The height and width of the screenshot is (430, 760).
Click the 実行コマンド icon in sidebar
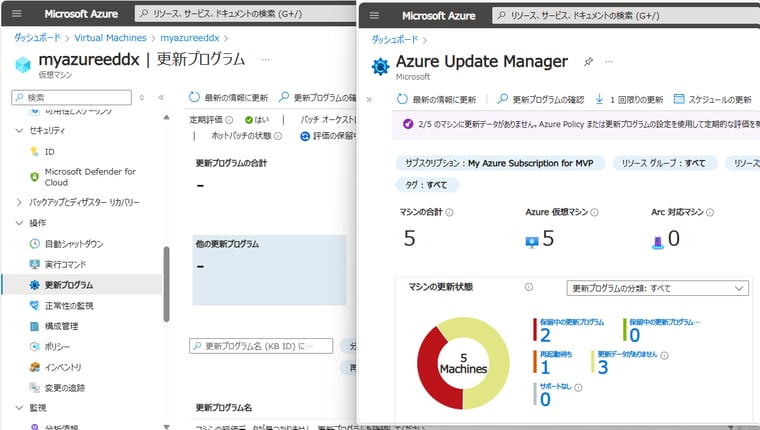coord(34,264)
